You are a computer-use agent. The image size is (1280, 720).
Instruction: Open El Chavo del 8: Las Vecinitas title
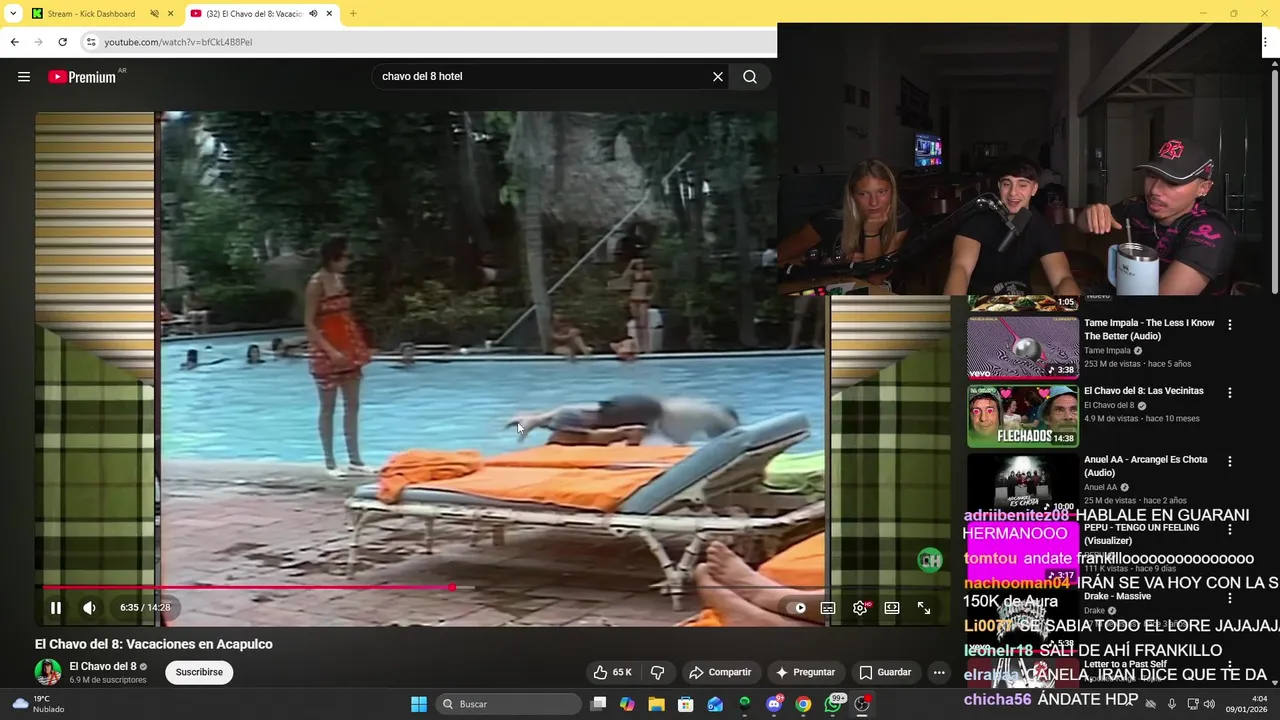(x=1144, y=391)
